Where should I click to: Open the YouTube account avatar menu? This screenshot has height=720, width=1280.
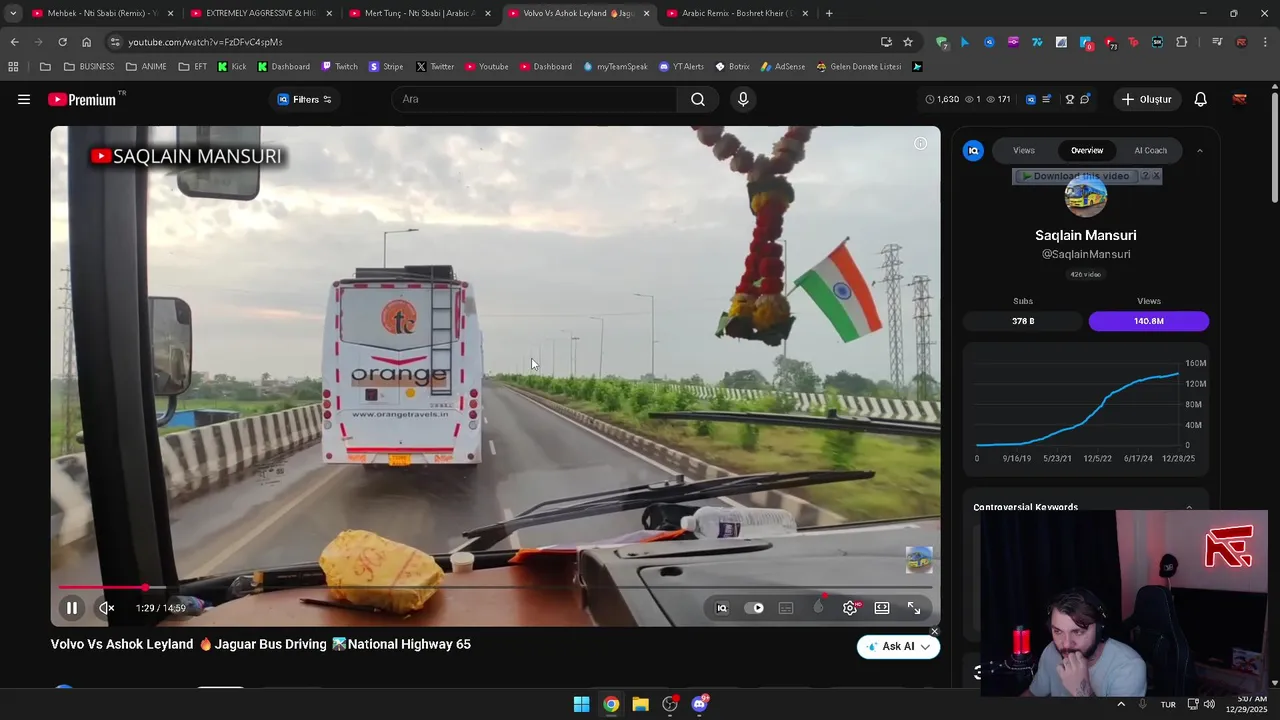[x=1240, y=99]
